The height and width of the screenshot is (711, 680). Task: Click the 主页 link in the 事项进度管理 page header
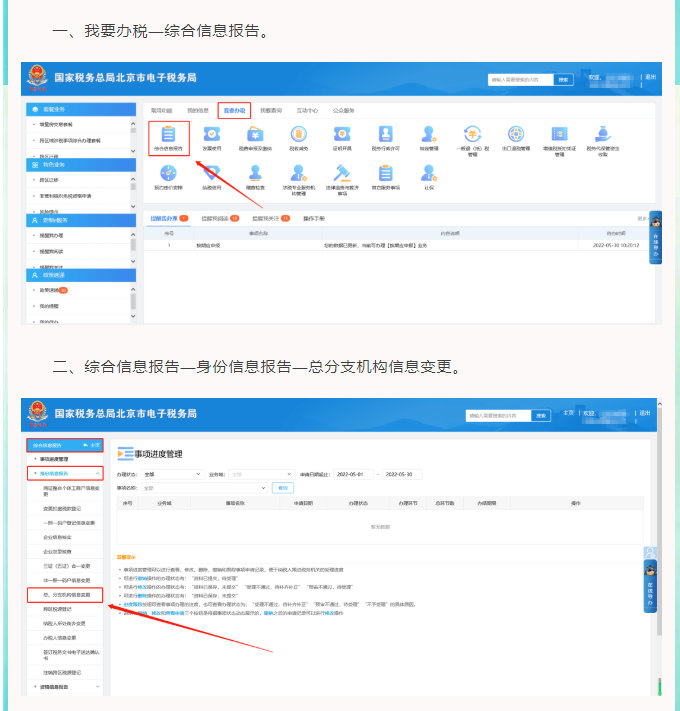pyautogui.click(x=568, y=413)
